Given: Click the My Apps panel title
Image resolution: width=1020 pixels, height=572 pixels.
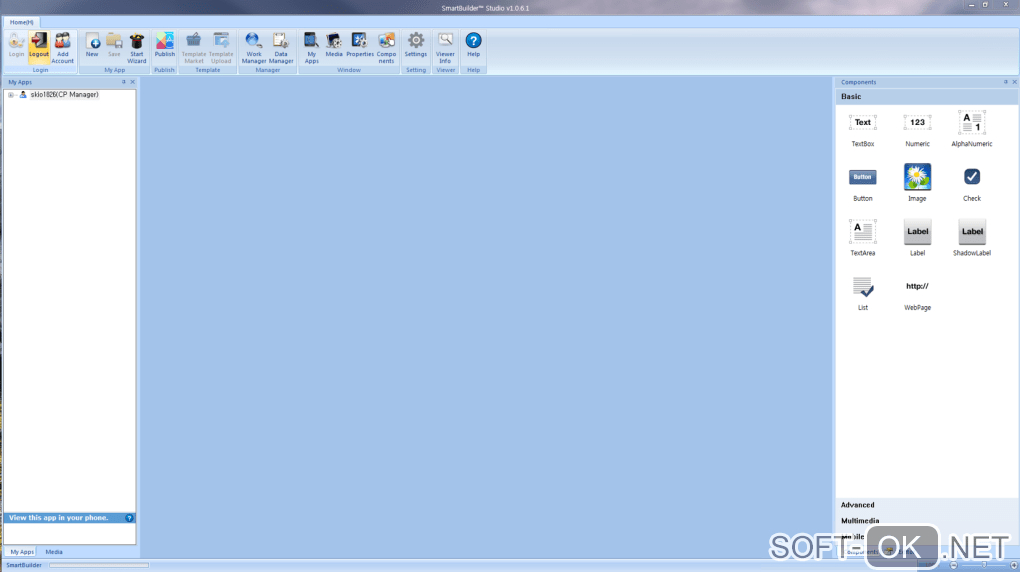Looking at the screenshot, I should click(x=20, y=82).
